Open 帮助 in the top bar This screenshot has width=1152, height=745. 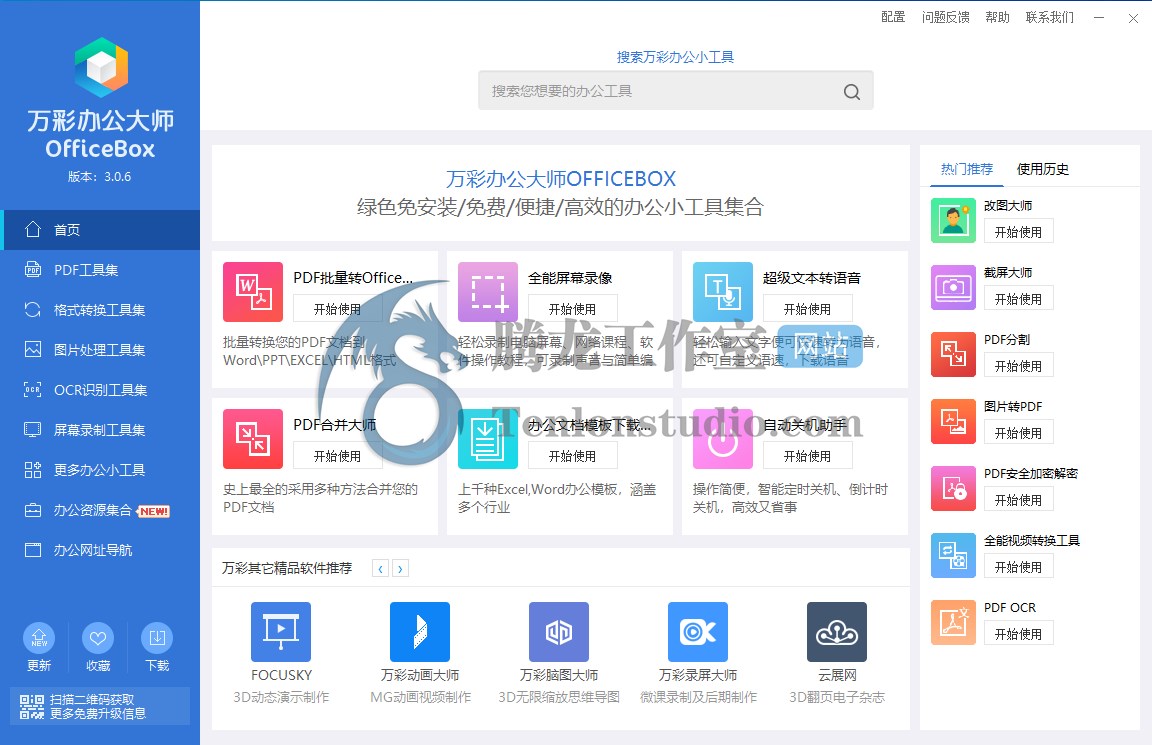(x=998, y=17)
